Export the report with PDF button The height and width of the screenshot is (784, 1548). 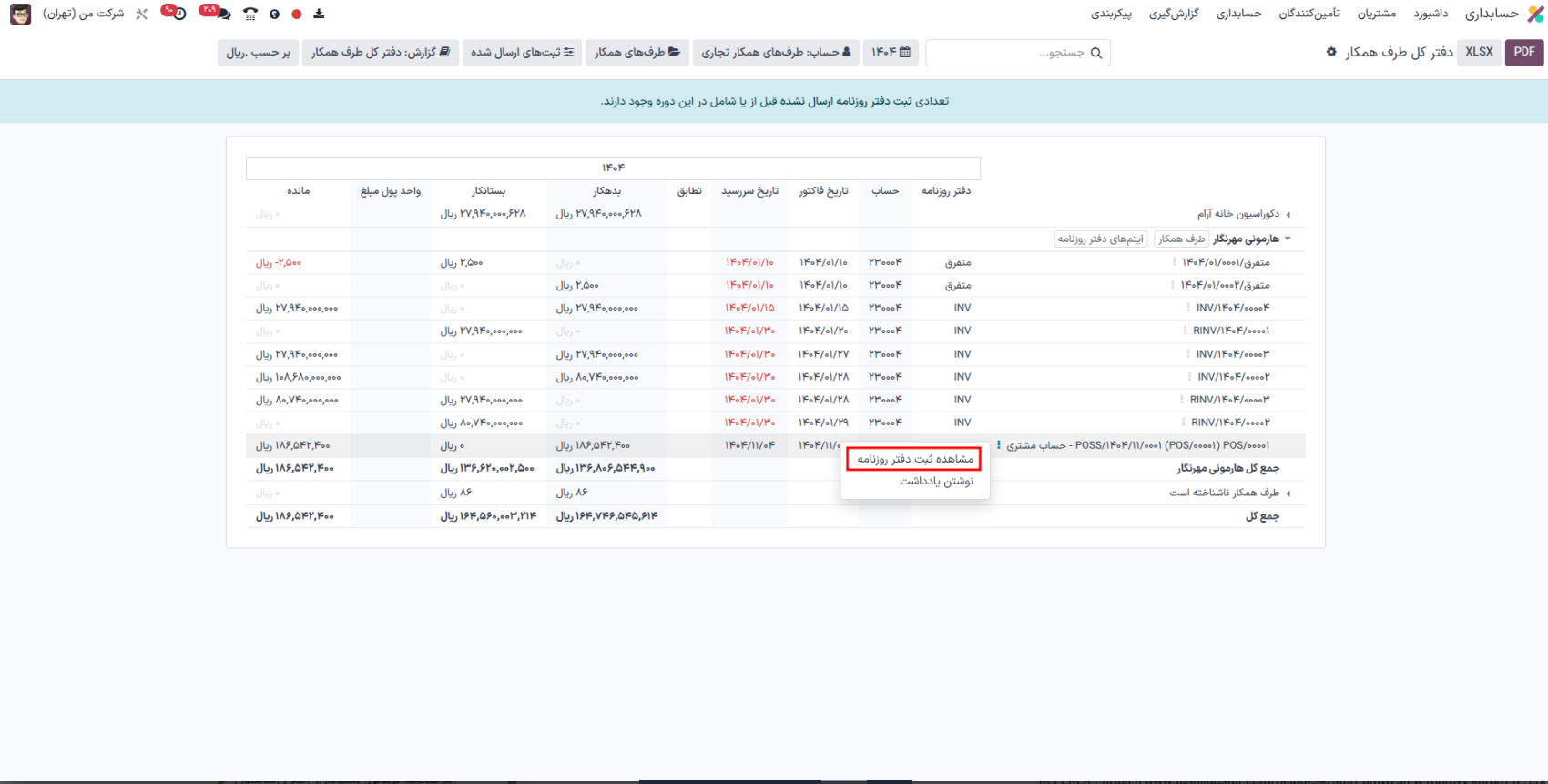(x=1523, y=52)
